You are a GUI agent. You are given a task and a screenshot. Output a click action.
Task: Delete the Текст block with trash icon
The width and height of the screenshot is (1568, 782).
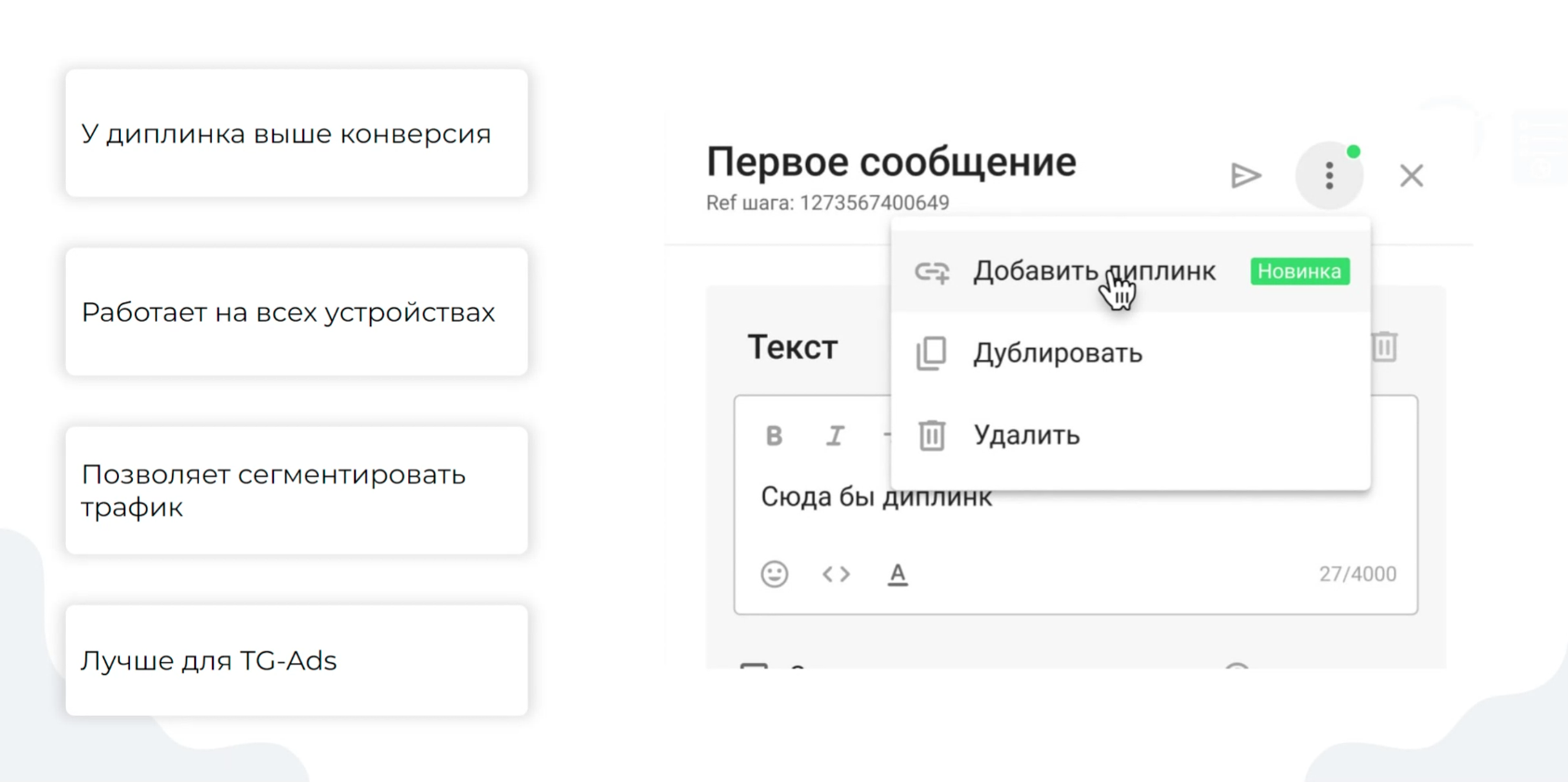coord(1384,347)
